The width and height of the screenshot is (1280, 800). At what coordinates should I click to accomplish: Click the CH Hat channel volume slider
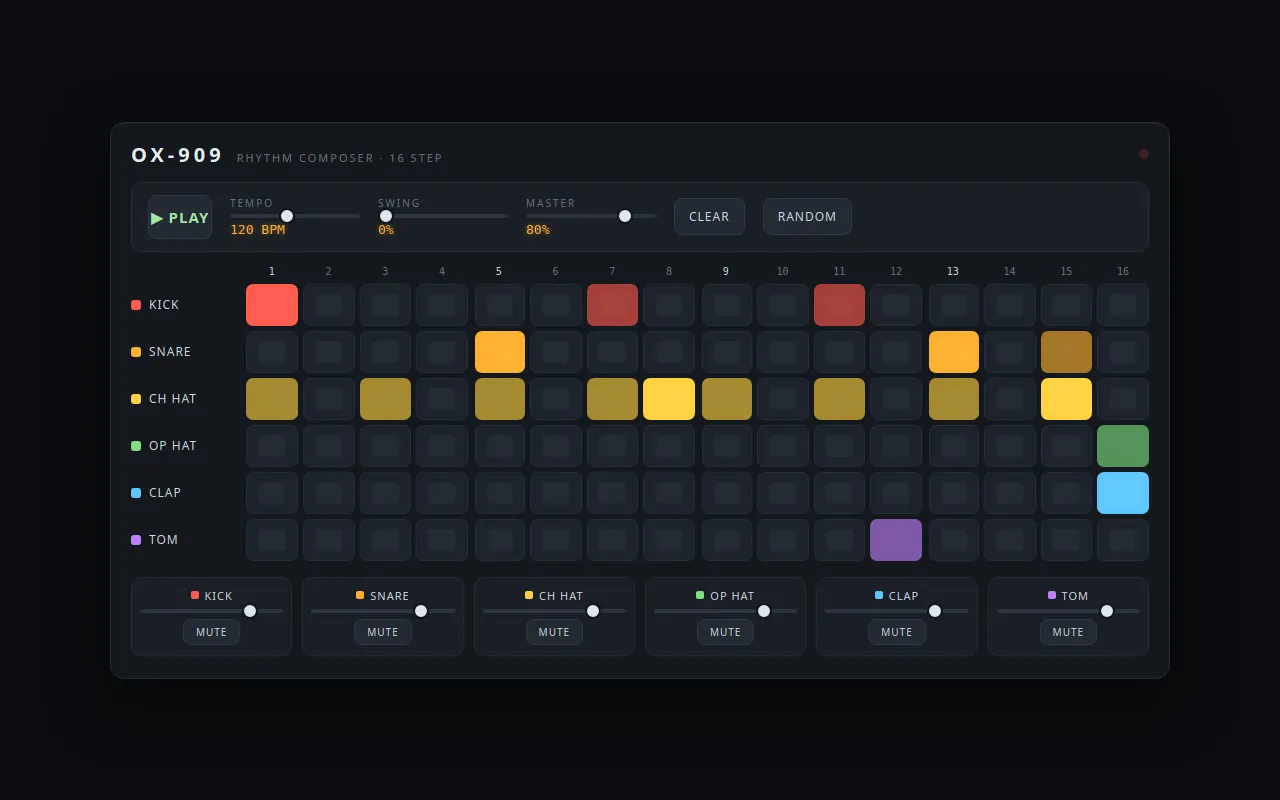pyautogui.click(x=554, y=611)
